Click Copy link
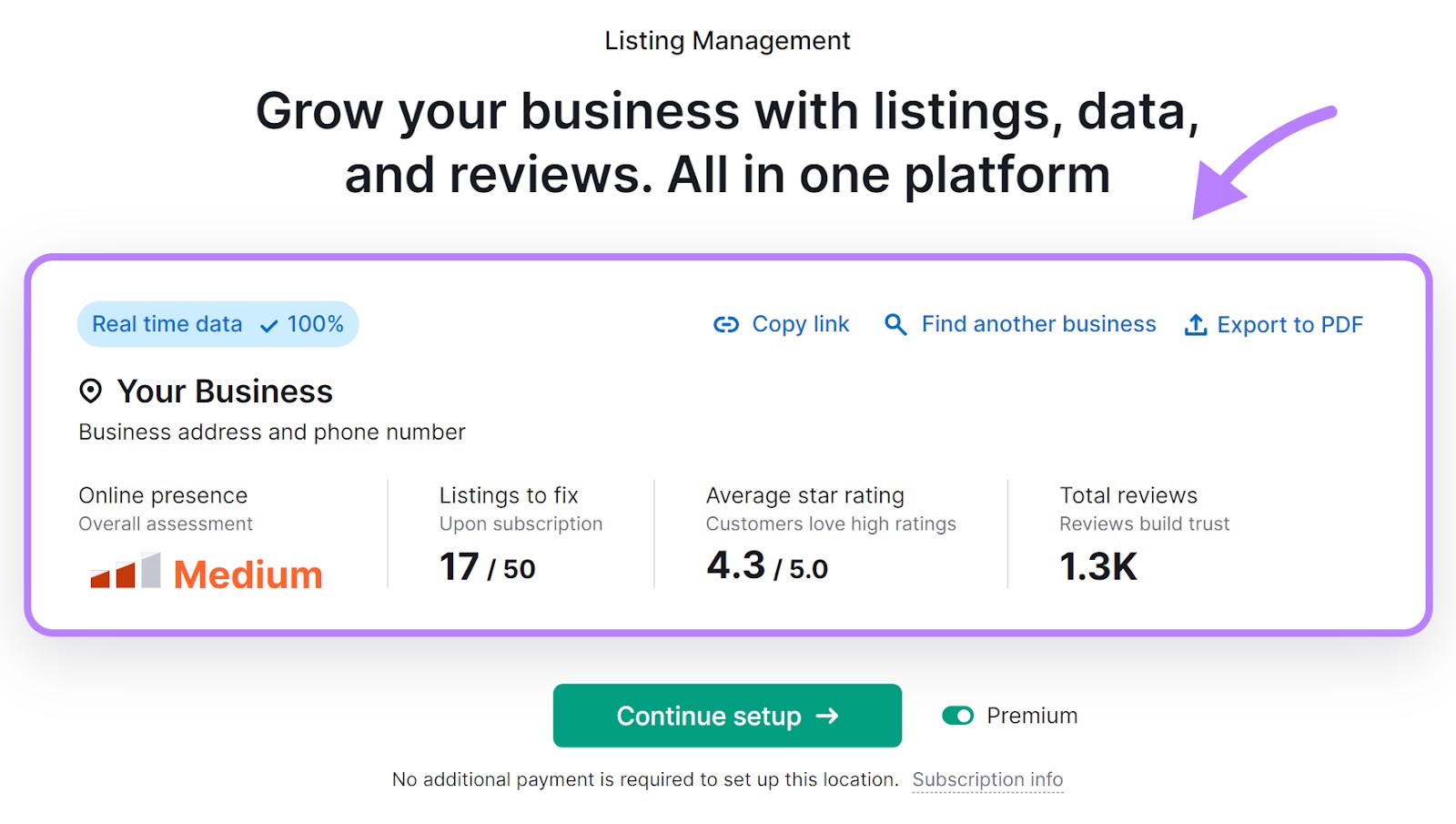 pyautogui.click(x=800, y=324)
